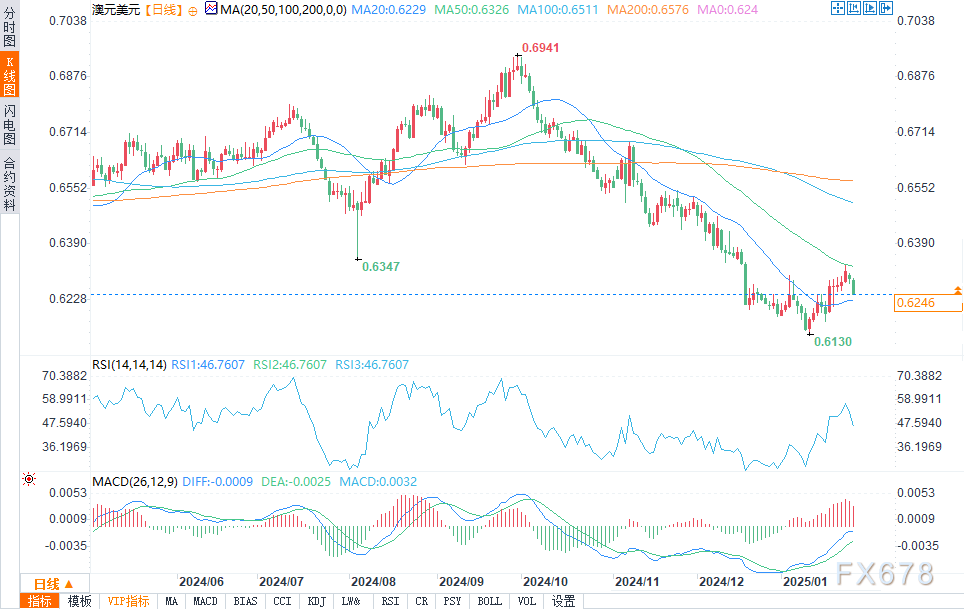Open VIP指标 tab
964x609 pixels.
(128, 601)
